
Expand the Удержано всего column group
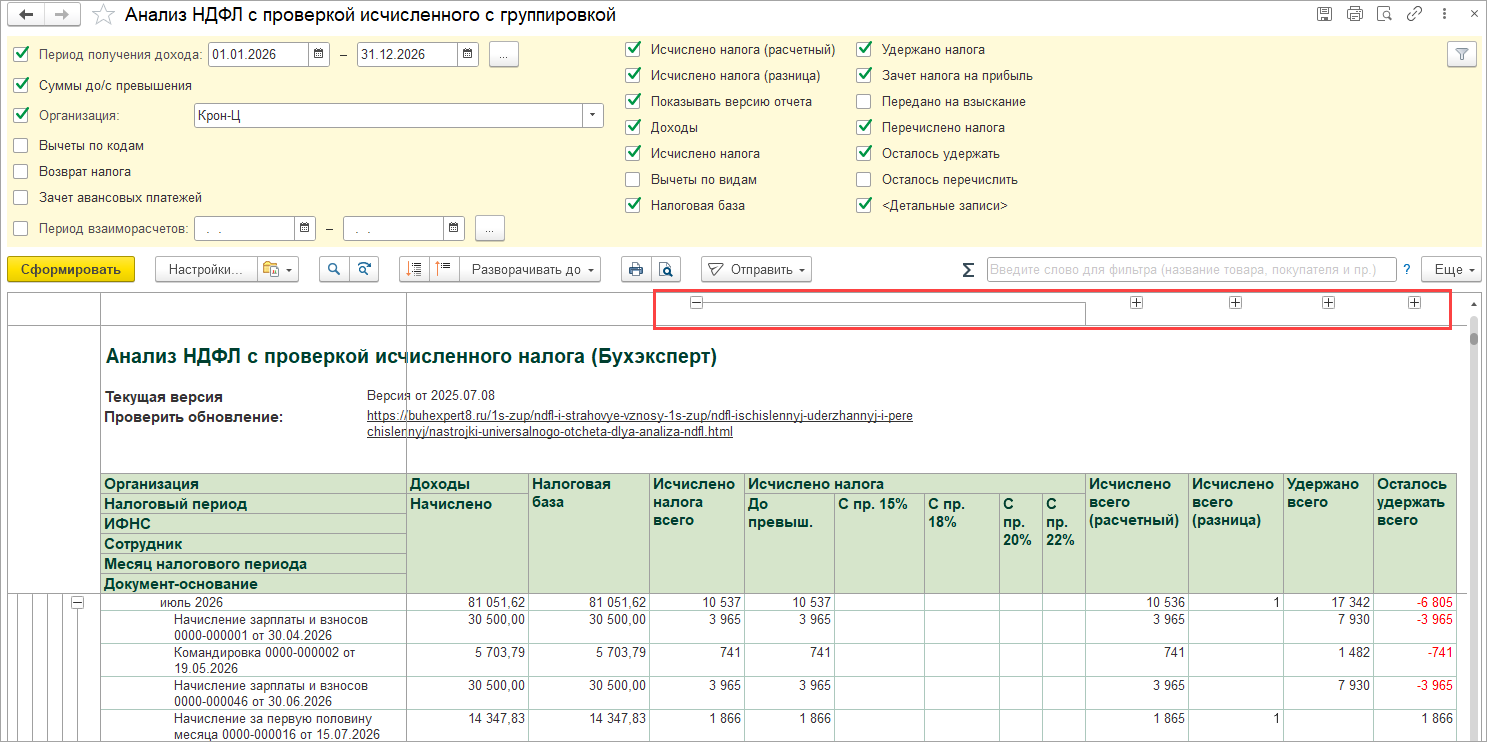[x=1328, y=303]
